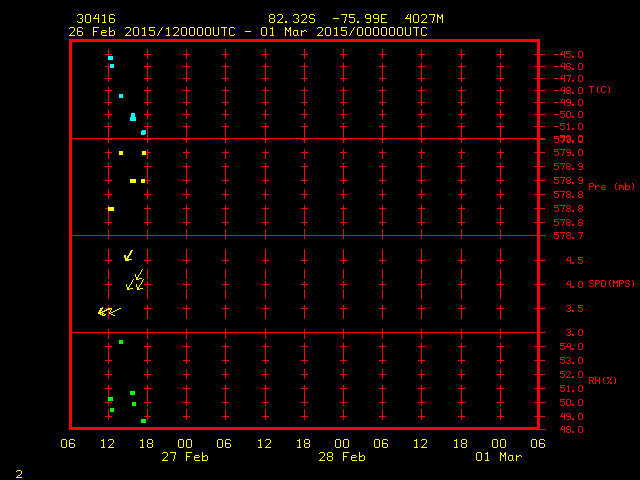Click the cyan temperature point near -48.5
Screen dimensions: 640x480
(x=121, y=96)
